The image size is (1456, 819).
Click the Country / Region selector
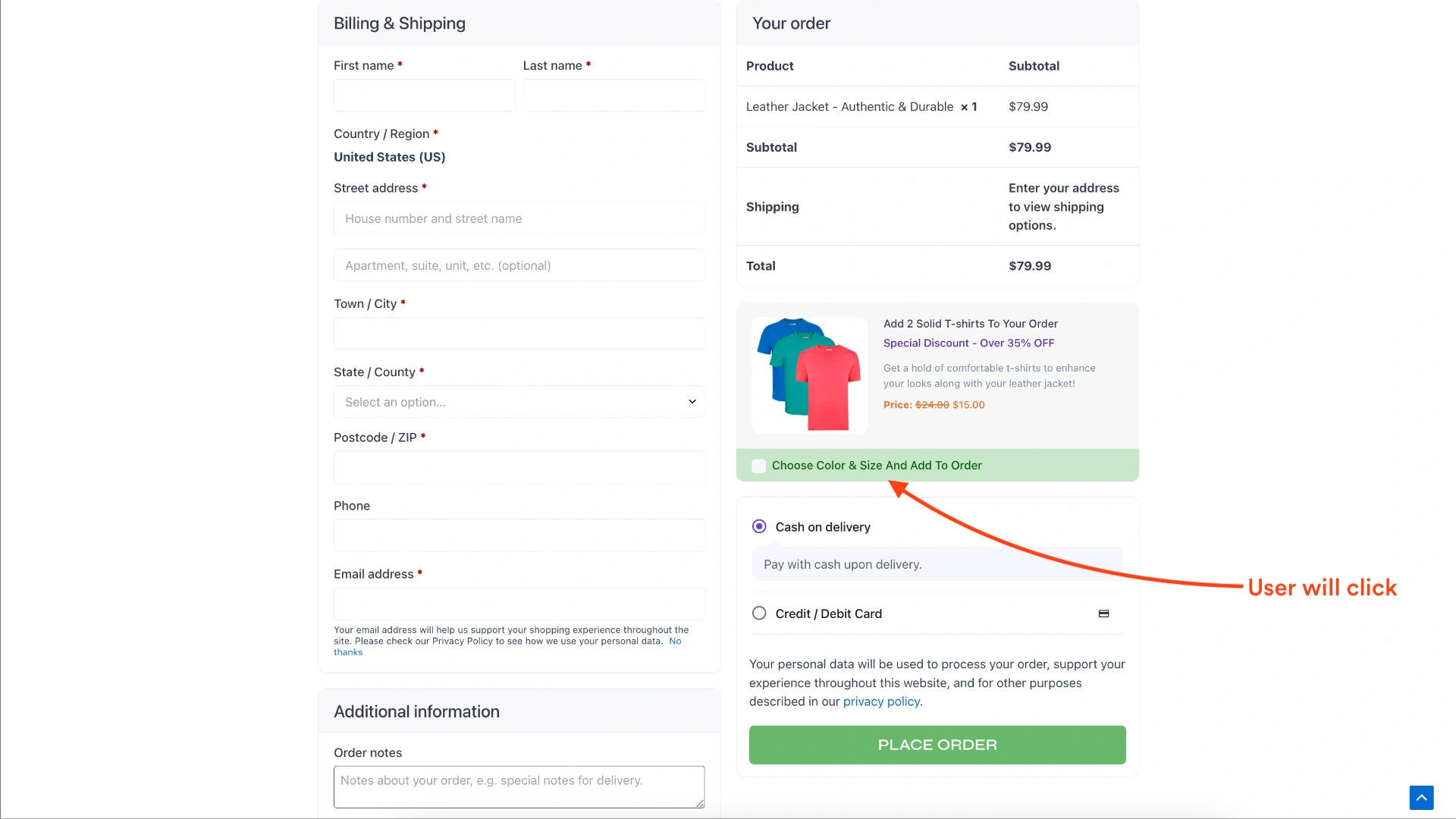pos(389,157)
